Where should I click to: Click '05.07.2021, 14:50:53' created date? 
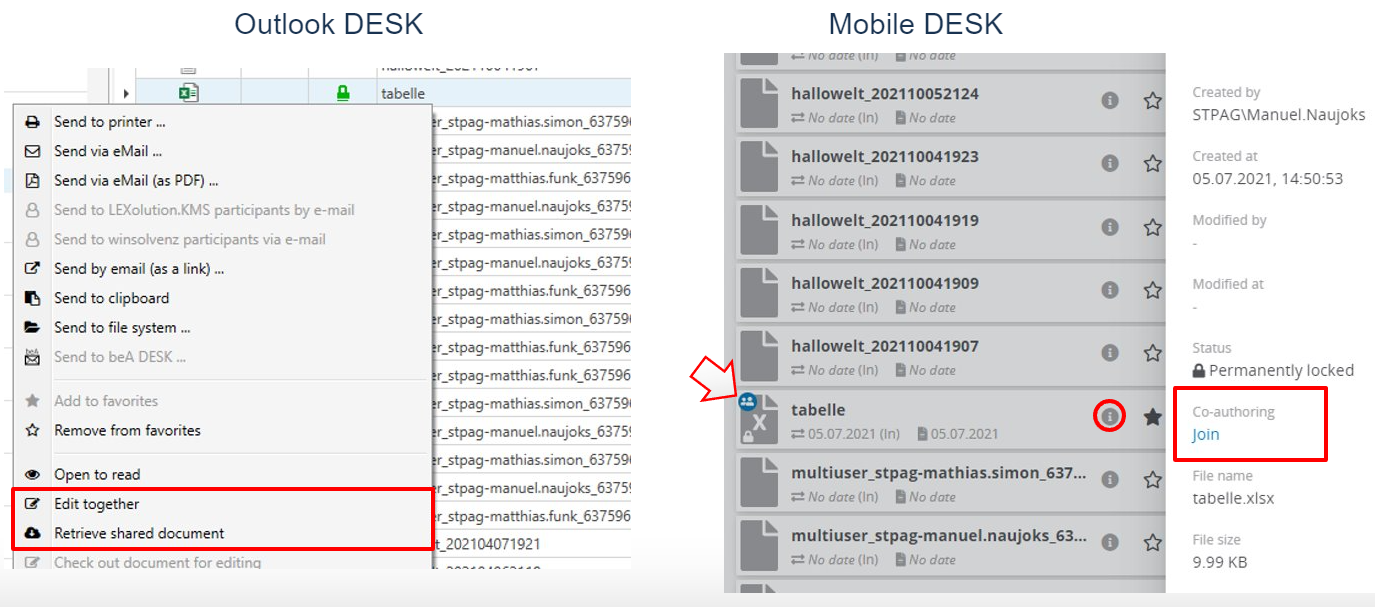(1267, 179)
